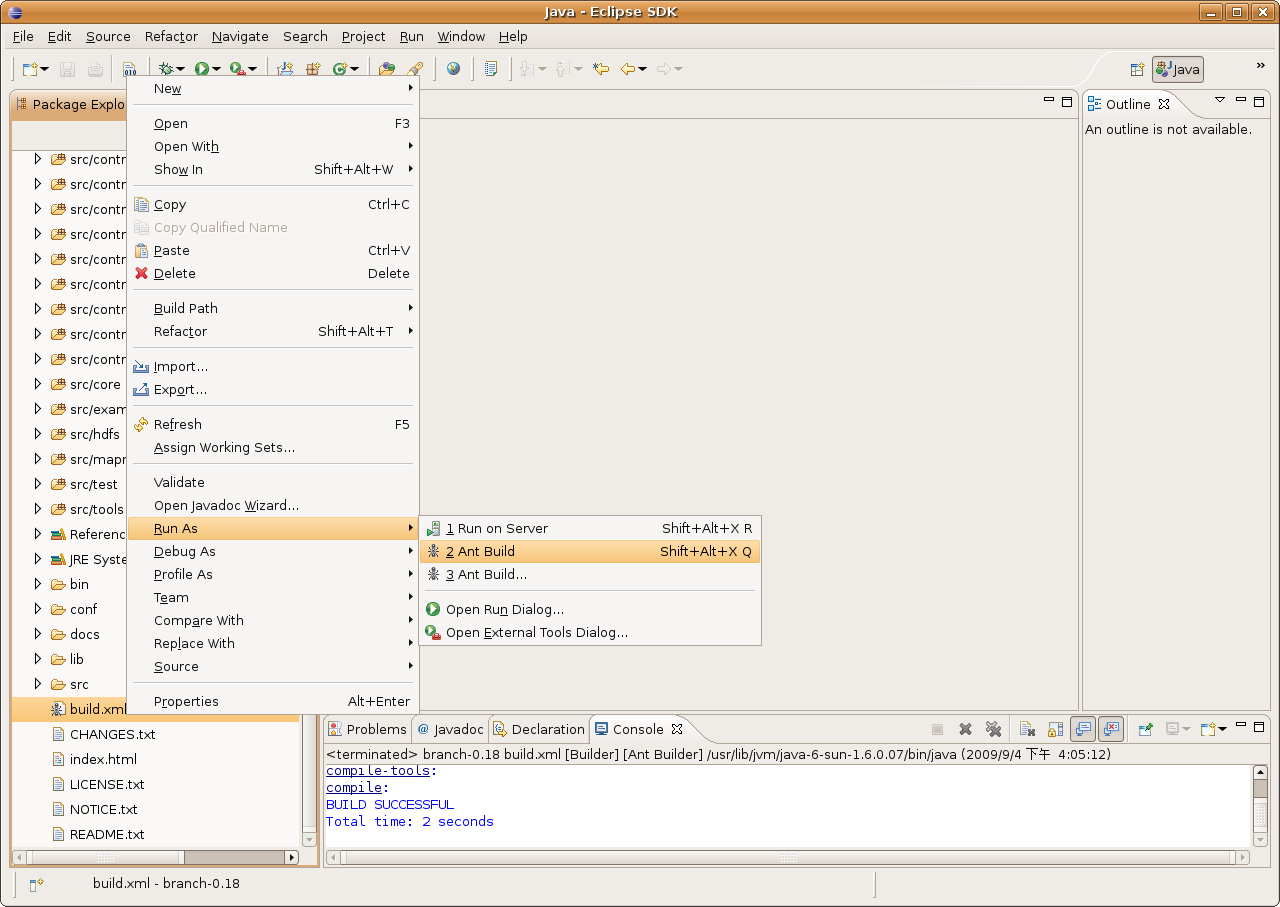Screen dimensions: 1280x907
Task: Click the Back navigation arrow icon
Action: [628, 69]
